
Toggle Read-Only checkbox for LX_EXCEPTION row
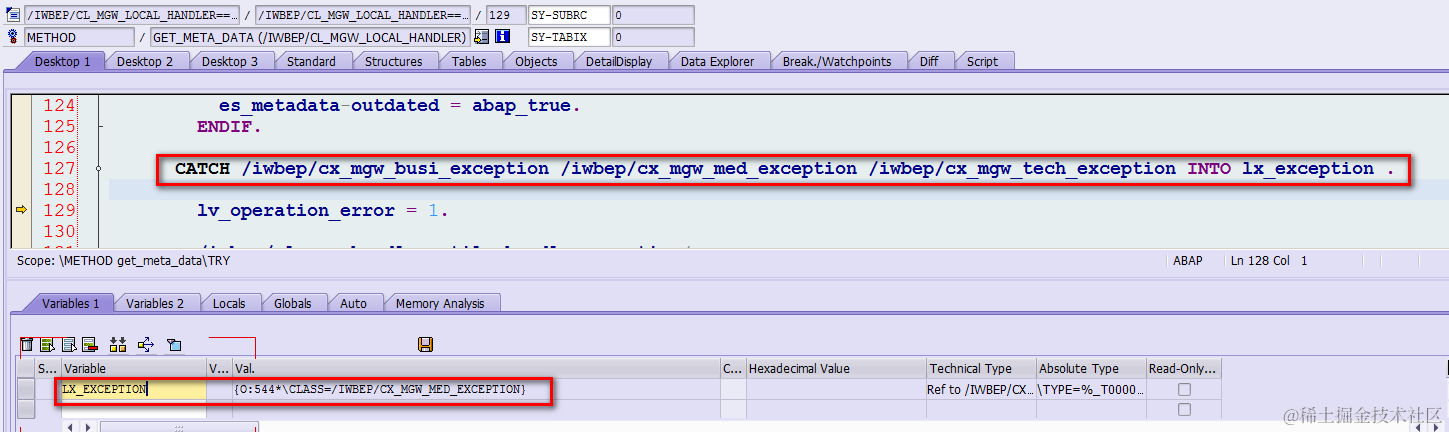pos(1184,389)
